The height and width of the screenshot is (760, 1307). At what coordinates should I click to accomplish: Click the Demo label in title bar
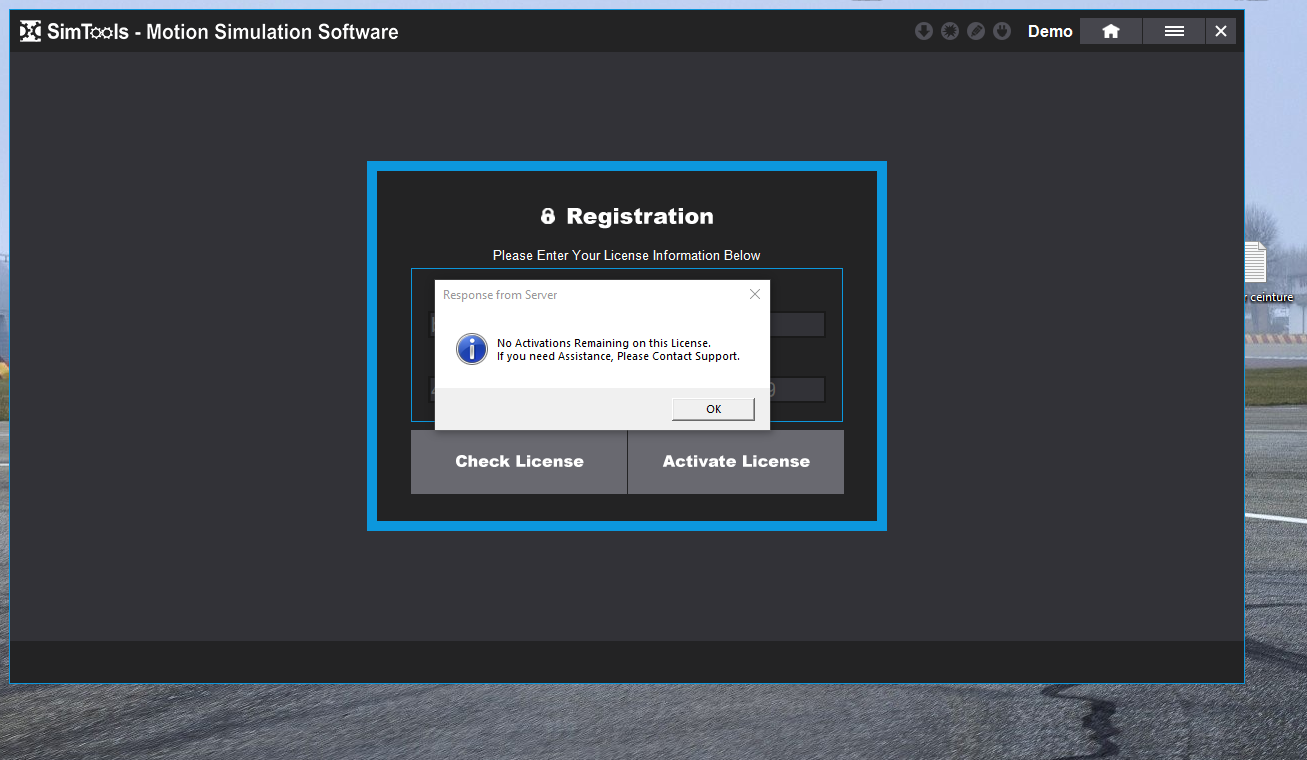click(1050, 31)
